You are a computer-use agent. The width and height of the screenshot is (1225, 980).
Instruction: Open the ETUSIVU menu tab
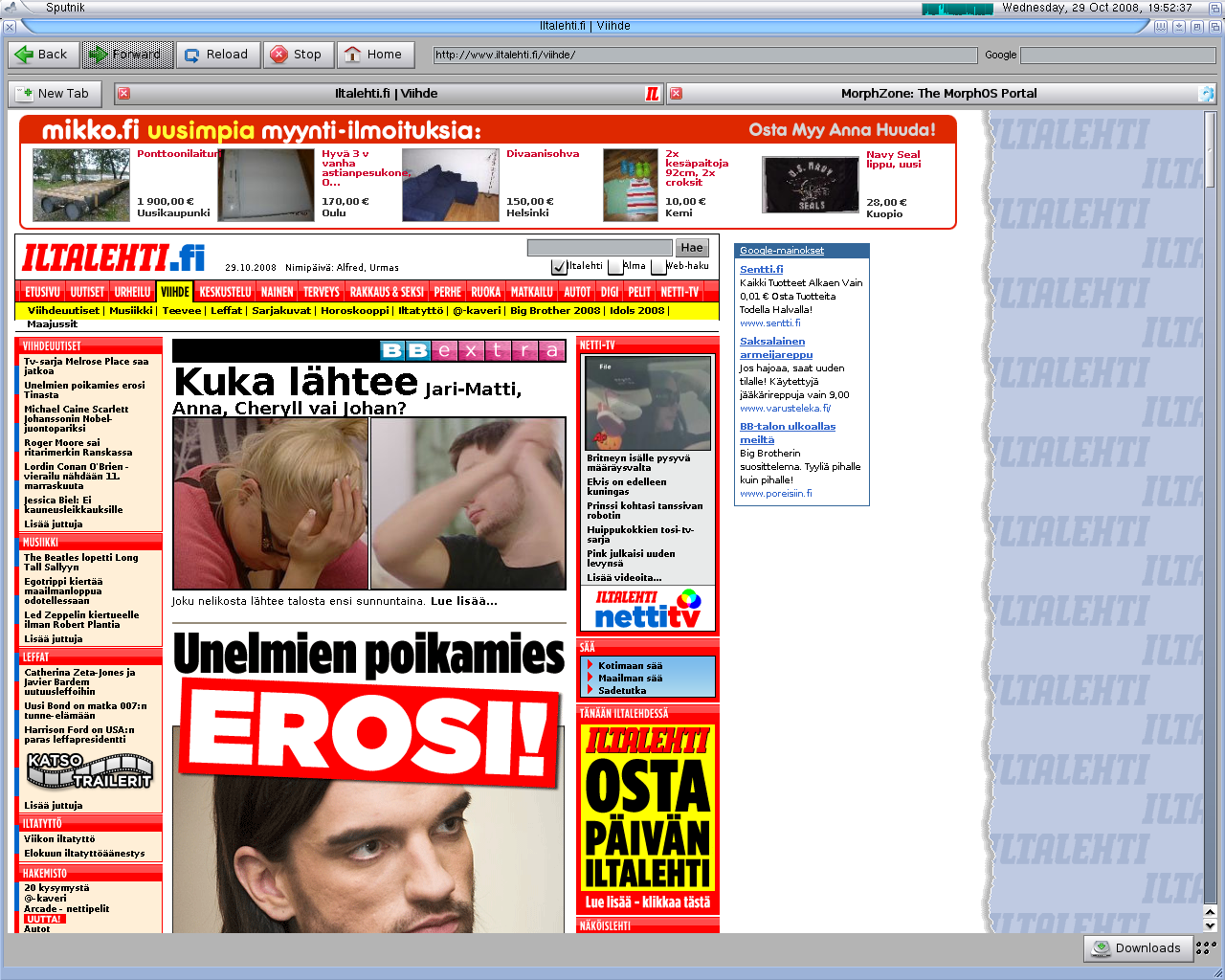pos(42,292)
